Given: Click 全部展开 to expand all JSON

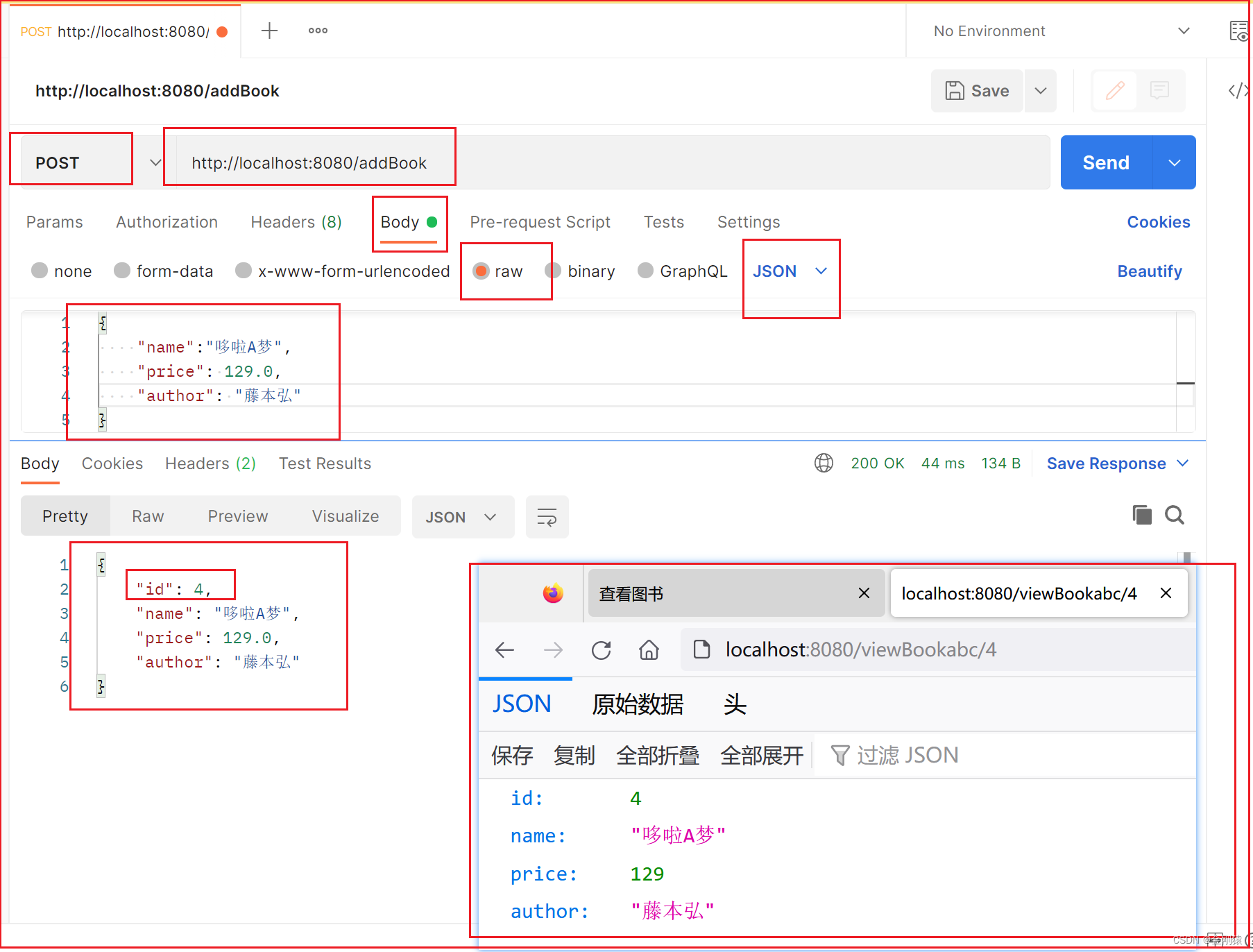Looking at the screenshot, I should point(762,755).
